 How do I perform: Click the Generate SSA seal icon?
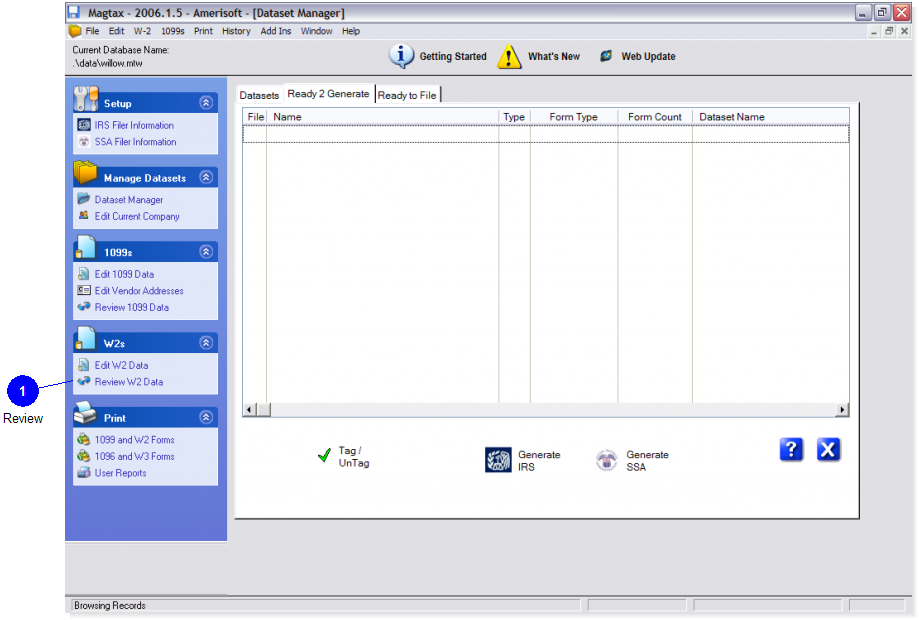click(607, 460)
